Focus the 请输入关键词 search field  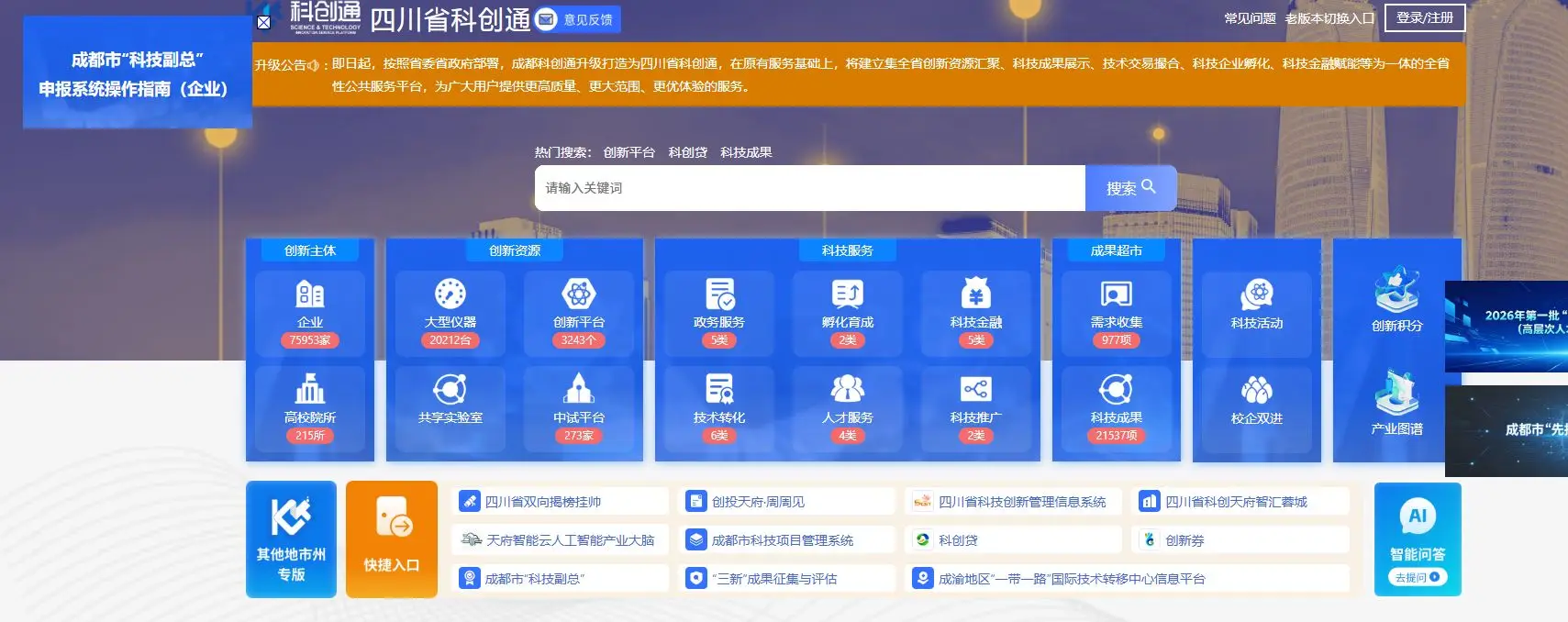(x=810, y=188)
